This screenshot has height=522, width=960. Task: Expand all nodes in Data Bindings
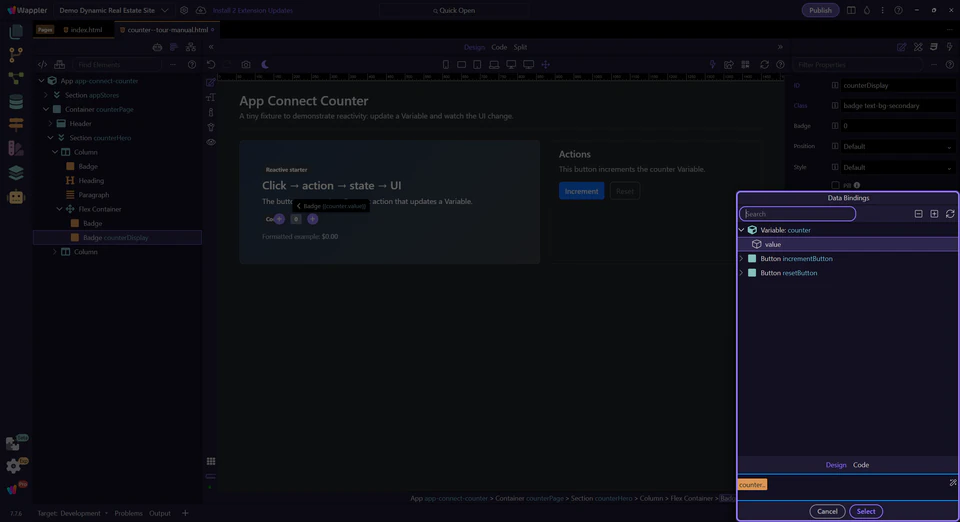click(934, 214)
